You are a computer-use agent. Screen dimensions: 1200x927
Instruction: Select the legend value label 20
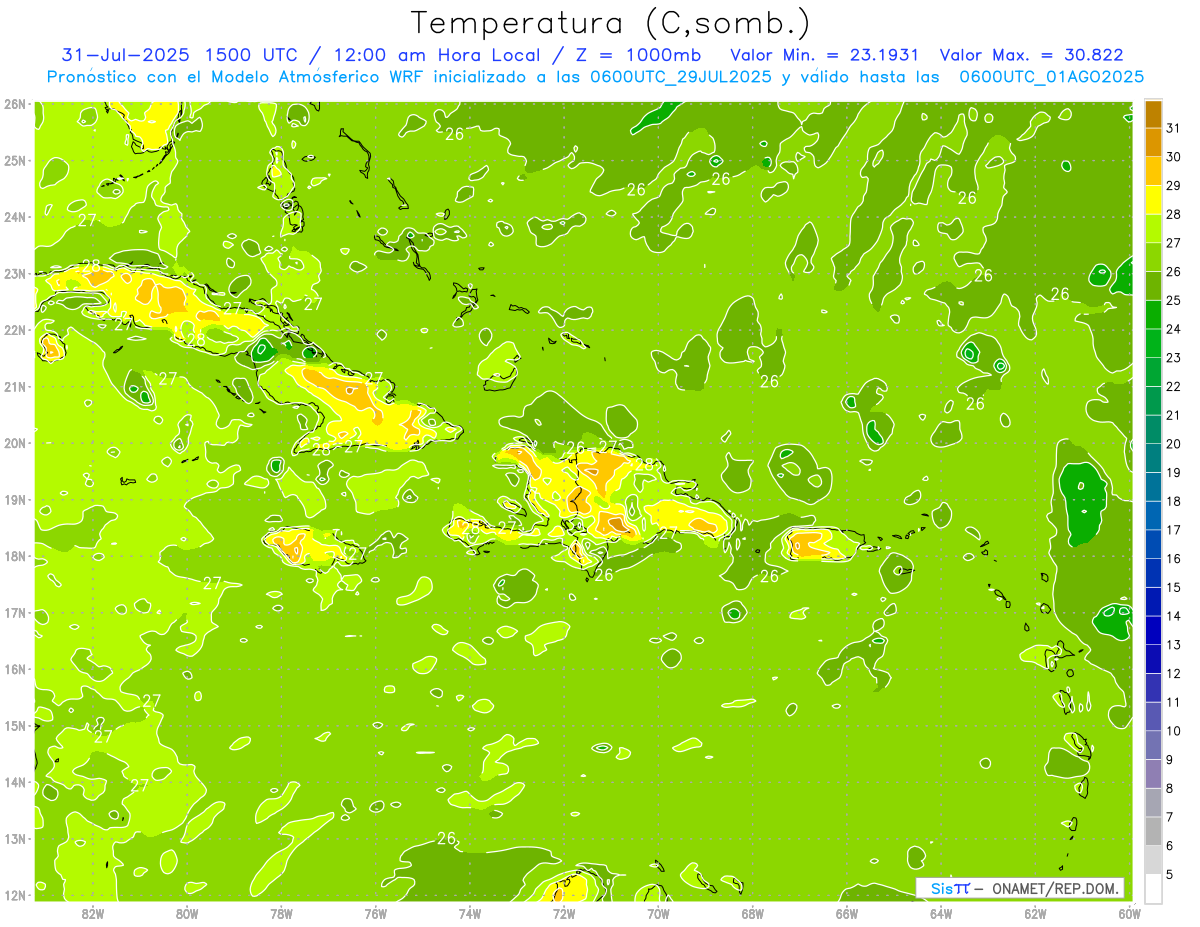click(x=1172, y=444)
